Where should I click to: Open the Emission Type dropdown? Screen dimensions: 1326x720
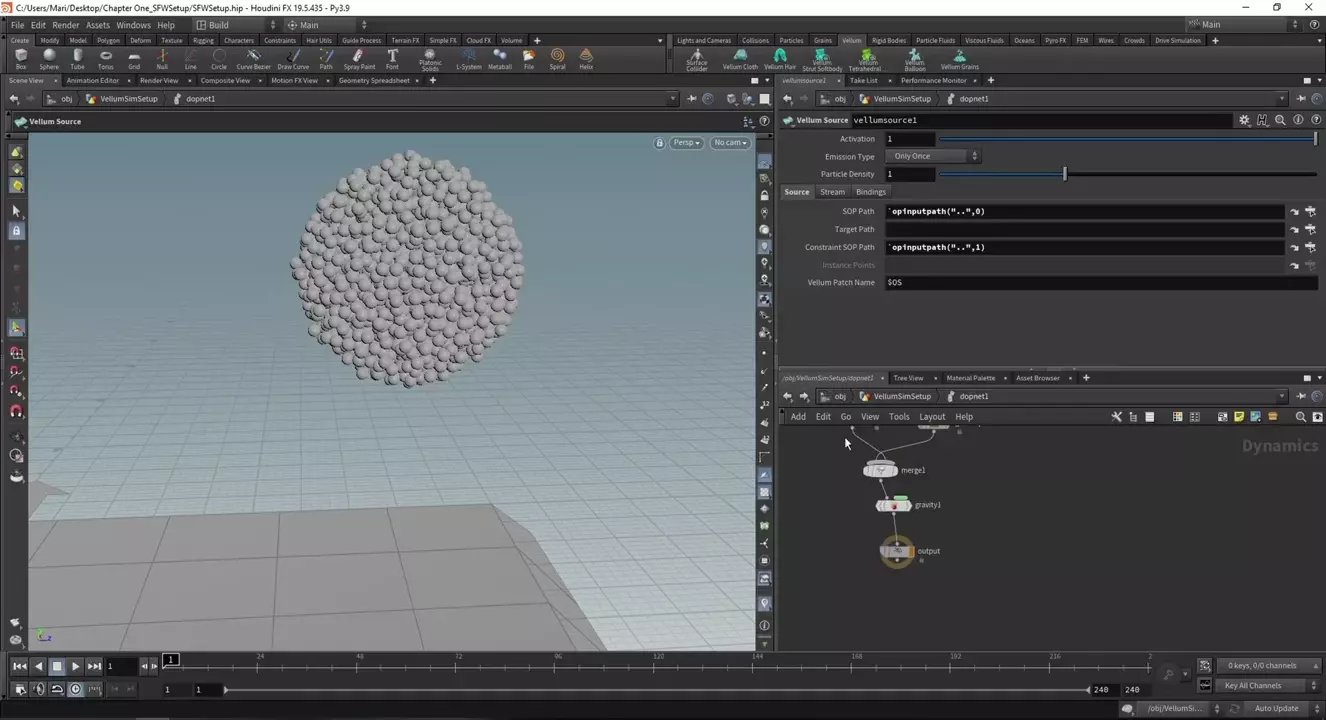pyautogui.click(x=935, y=156)
